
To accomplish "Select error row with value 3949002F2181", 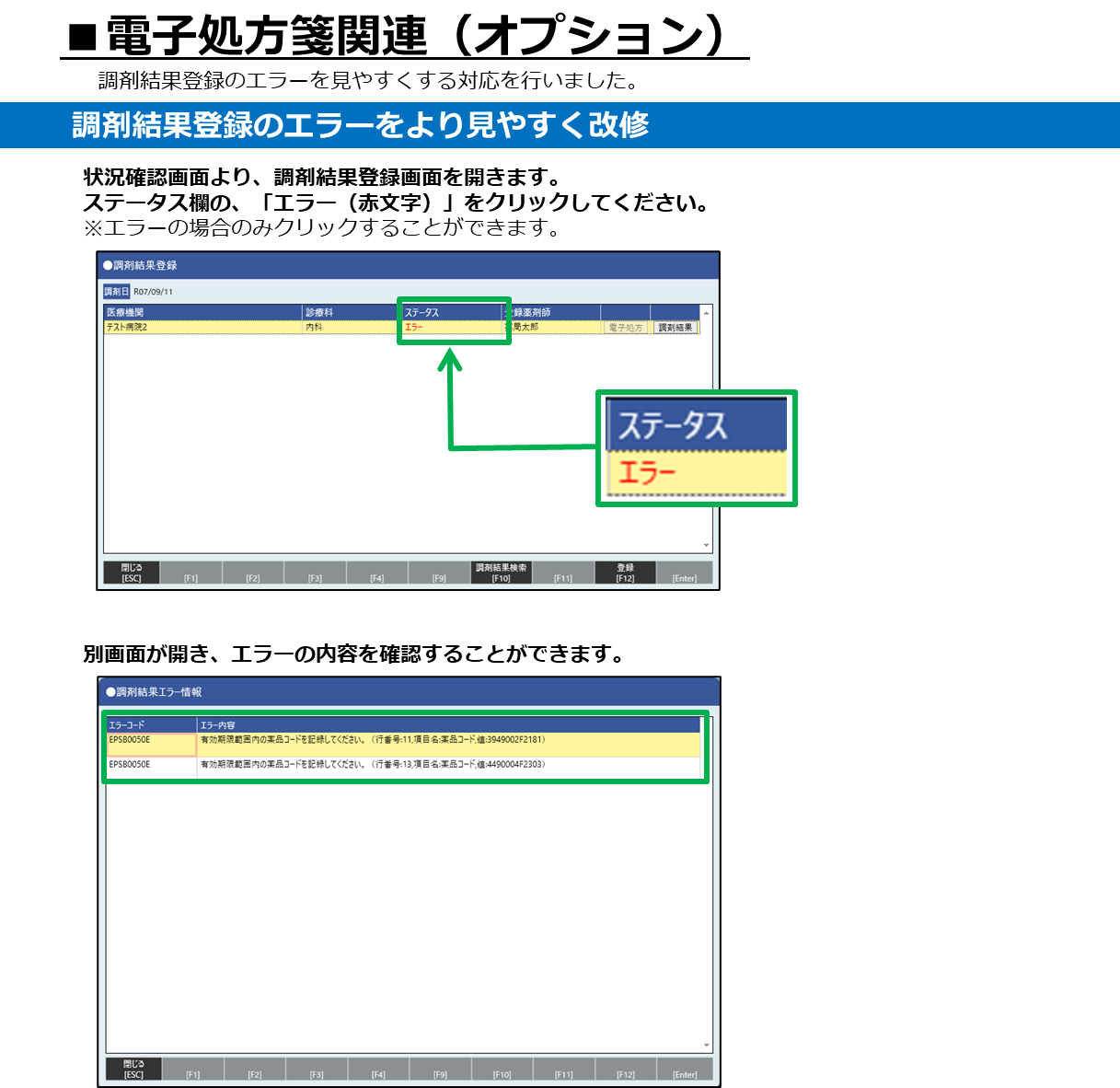I will 447,740.
